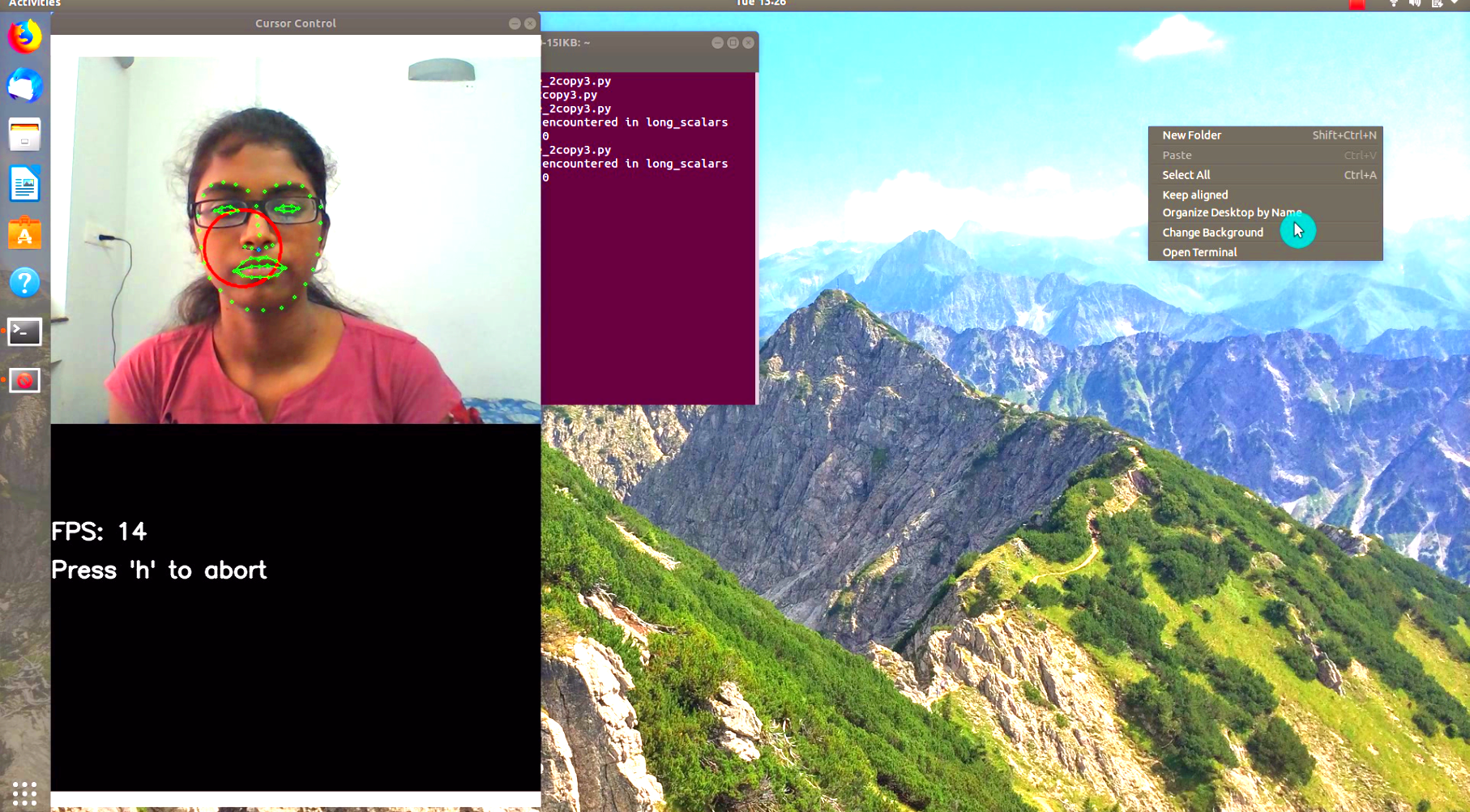Create a New Folder via context menu

click(x=1191, y=135)
